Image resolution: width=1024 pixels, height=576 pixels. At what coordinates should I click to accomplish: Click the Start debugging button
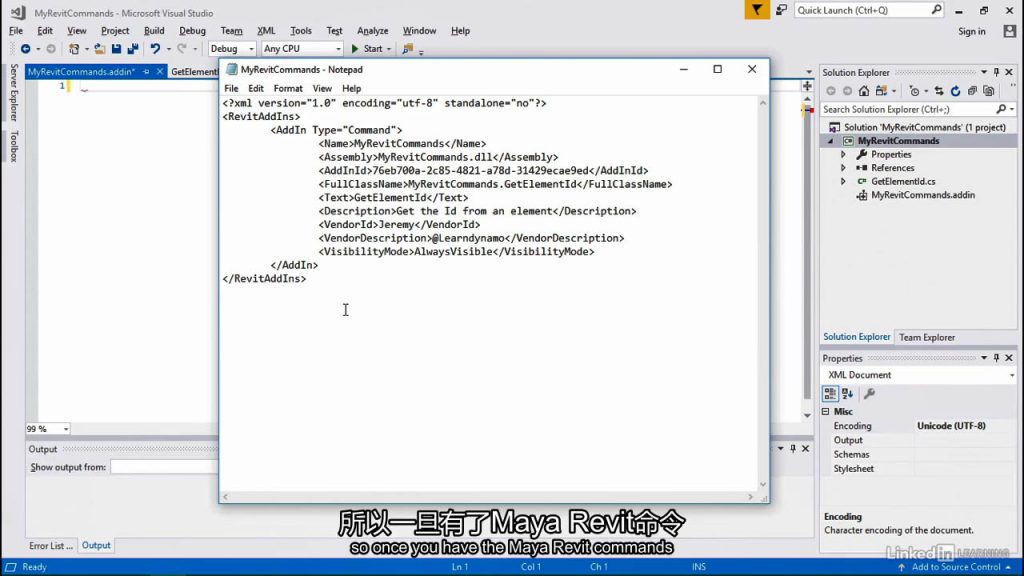[x=367, y=49]
